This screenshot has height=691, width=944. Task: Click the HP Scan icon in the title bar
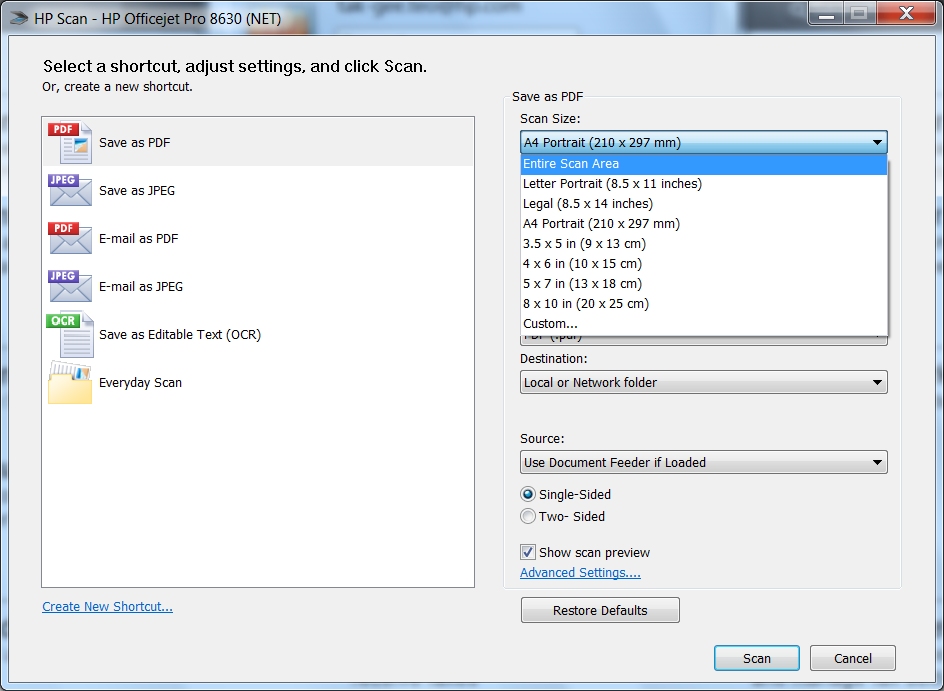coord(17,14)
